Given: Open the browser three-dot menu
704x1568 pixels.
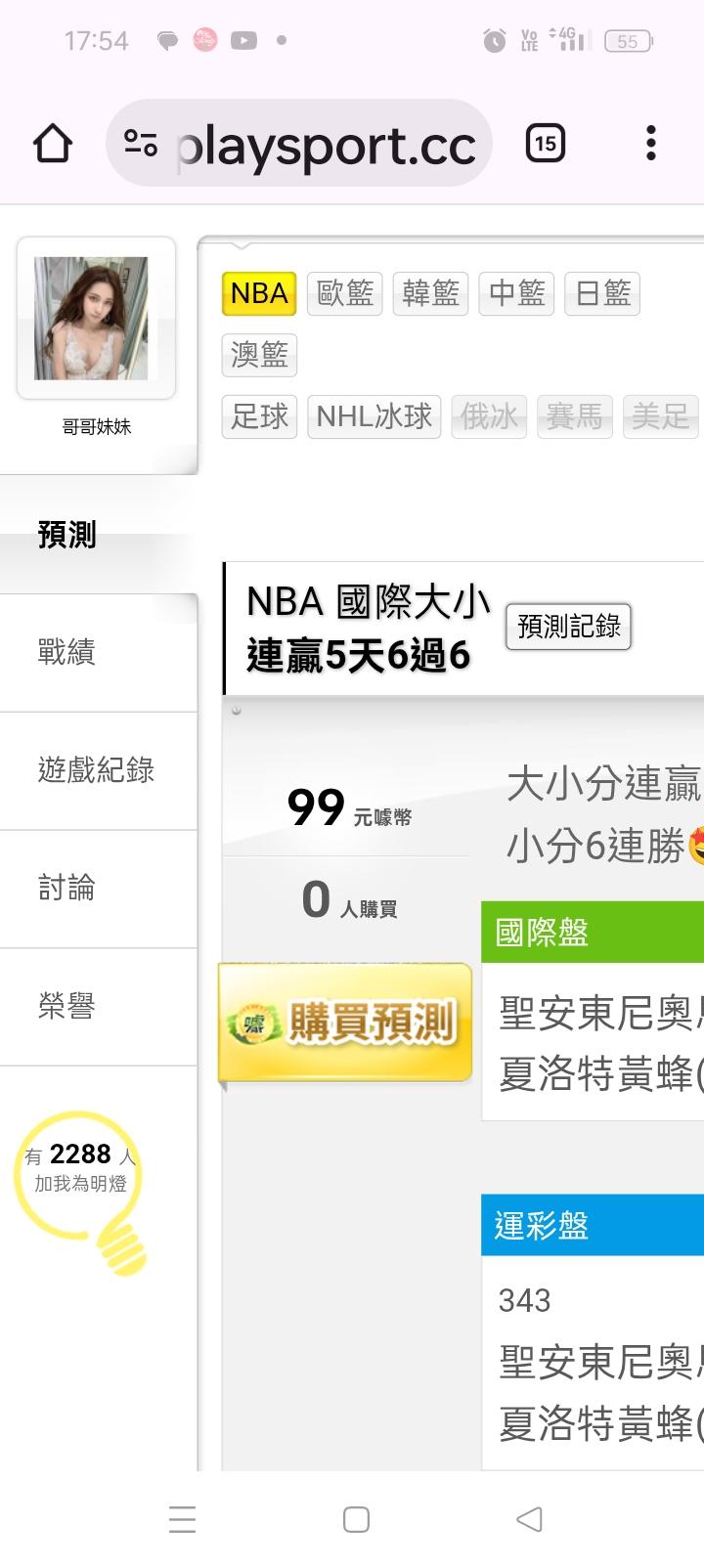Looking at the screenshot, I should click(x=651, y=144).
